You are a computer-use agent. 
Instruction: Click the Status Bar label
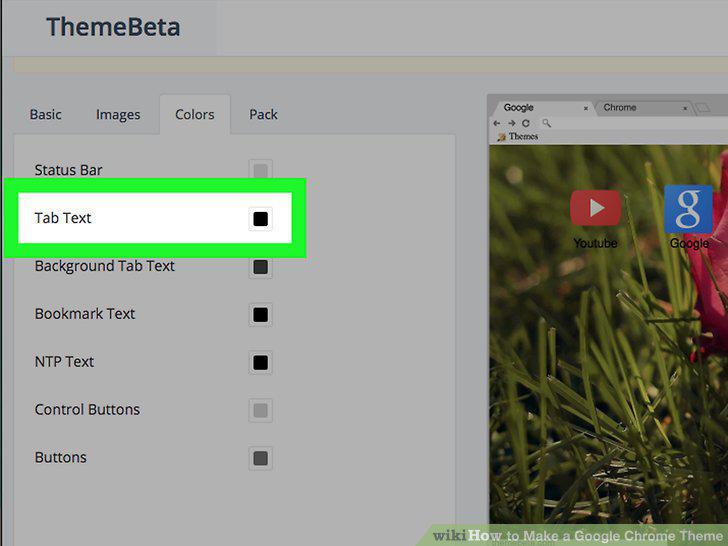[x=68, y=170]
